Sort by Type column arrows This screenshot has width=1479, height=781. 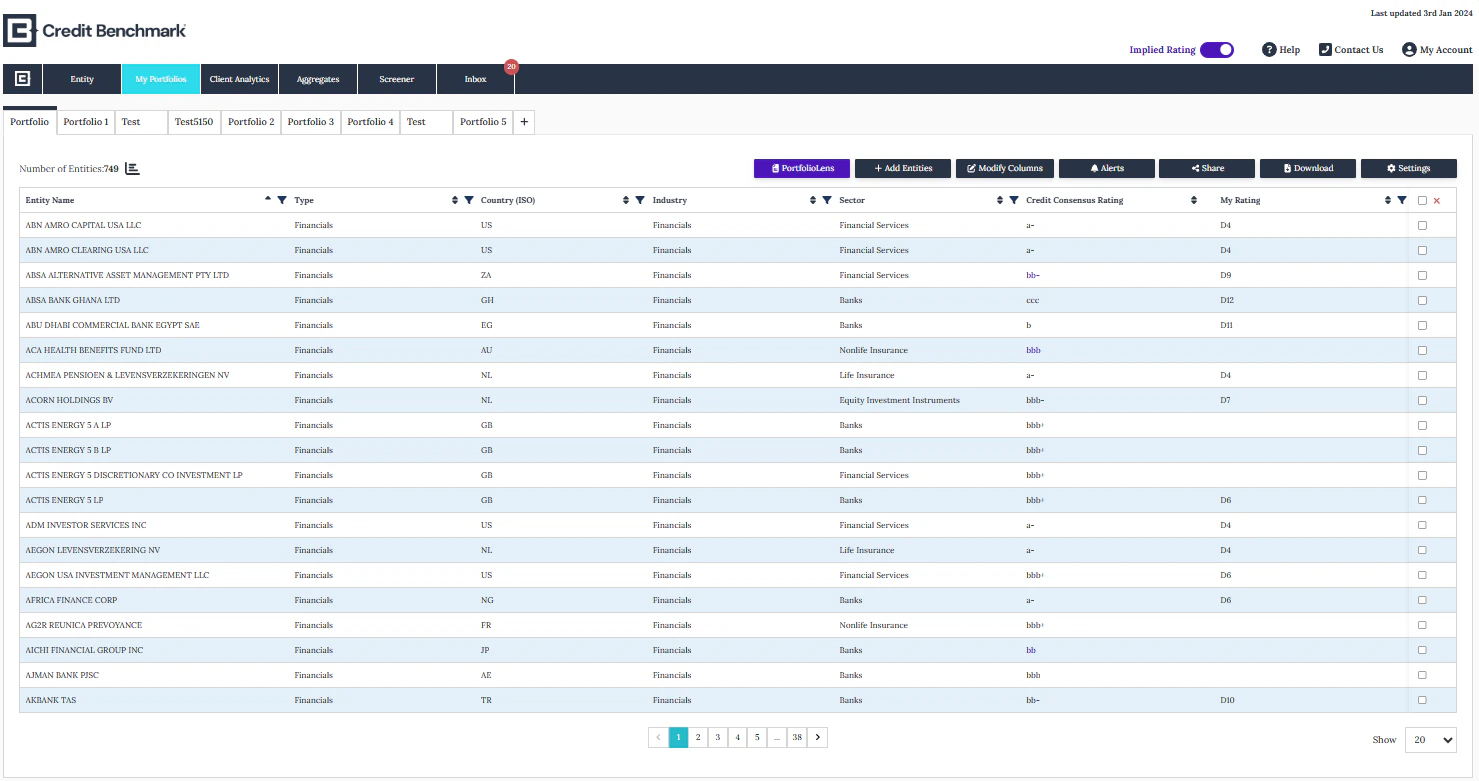(456, 200)
